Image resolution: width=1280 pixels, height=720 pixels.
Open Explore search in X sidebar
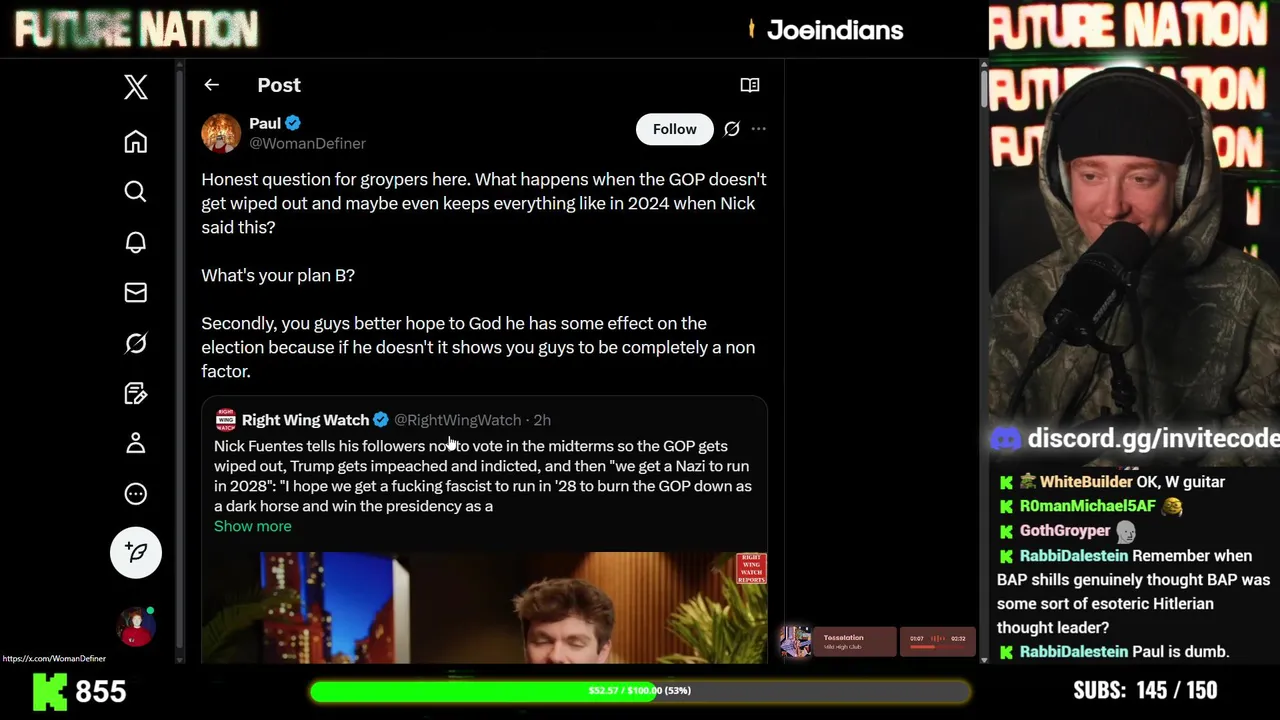pyautogui.click(x=136, y=192)
